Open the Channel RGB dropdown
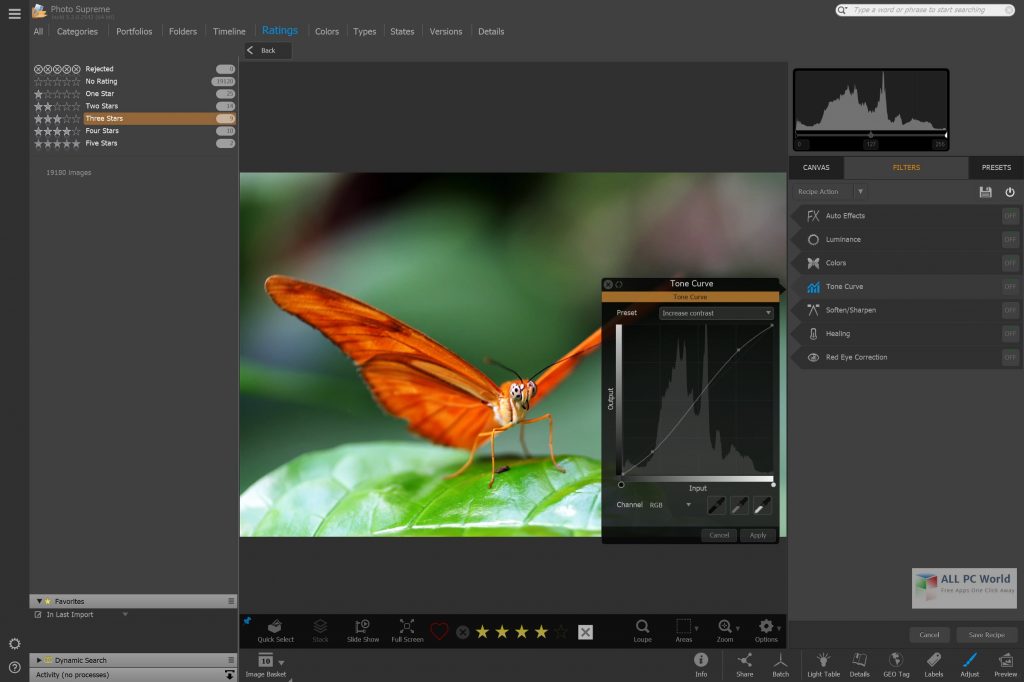The image size is (1024, 682). pos(671,505)
